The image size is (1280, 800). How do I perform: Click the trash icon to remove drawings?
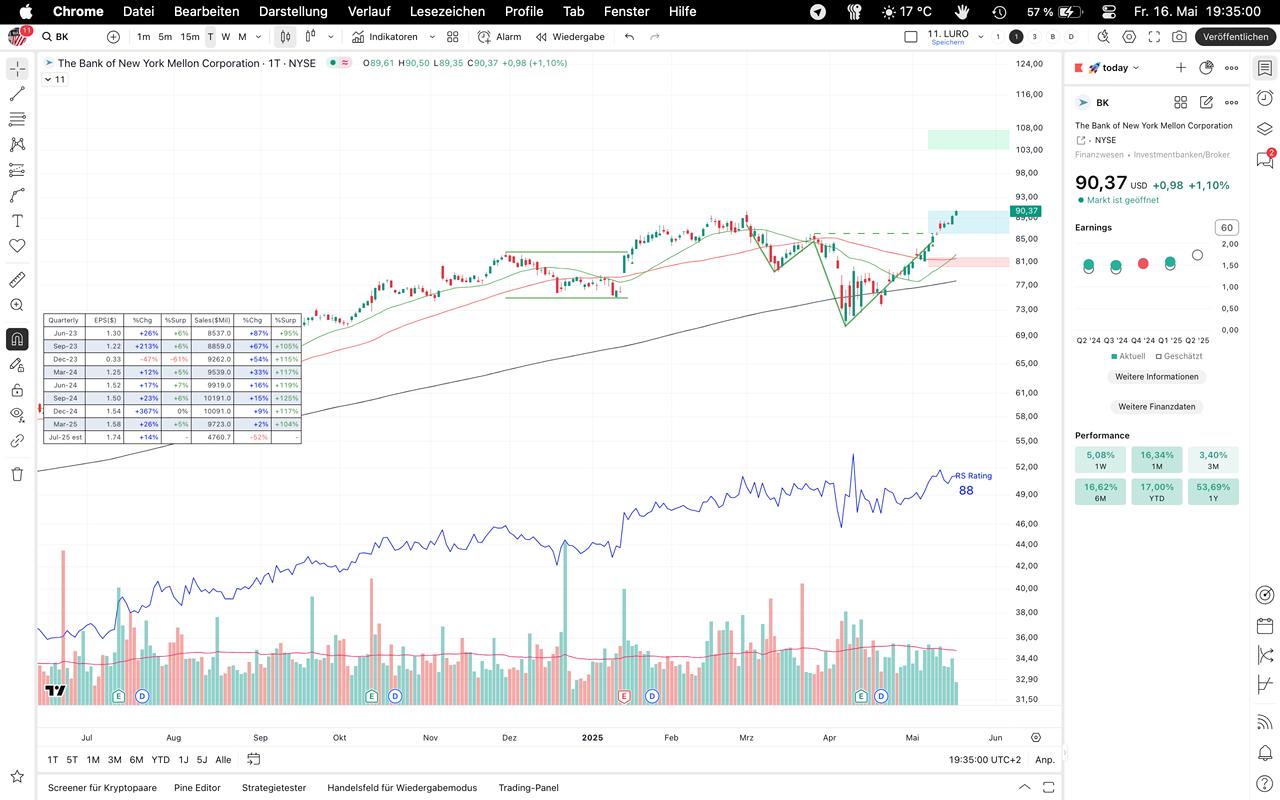(17, 474)
